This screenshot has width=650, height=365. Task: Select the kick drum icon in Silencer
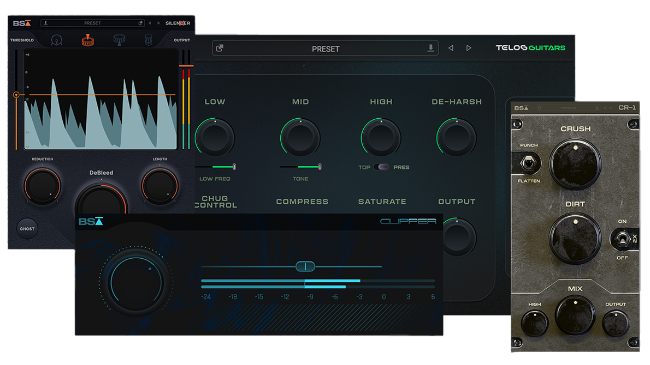[56, 40]
